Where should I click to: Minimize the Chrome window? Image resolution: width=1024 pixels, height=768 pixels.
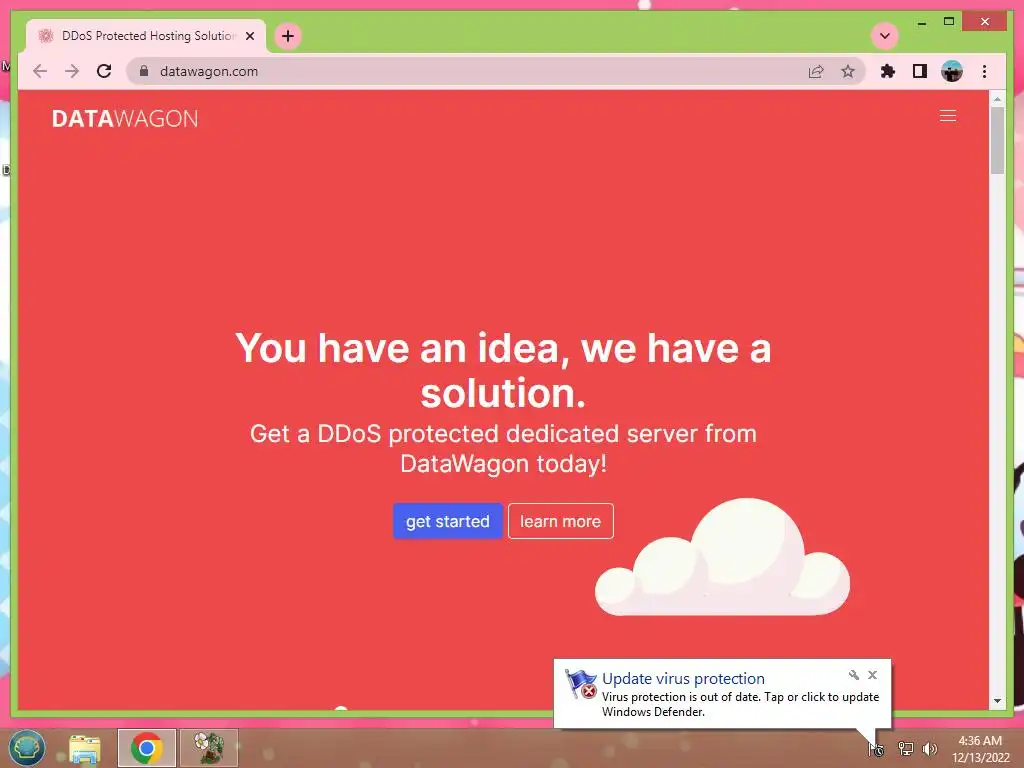tap(921, 23)
